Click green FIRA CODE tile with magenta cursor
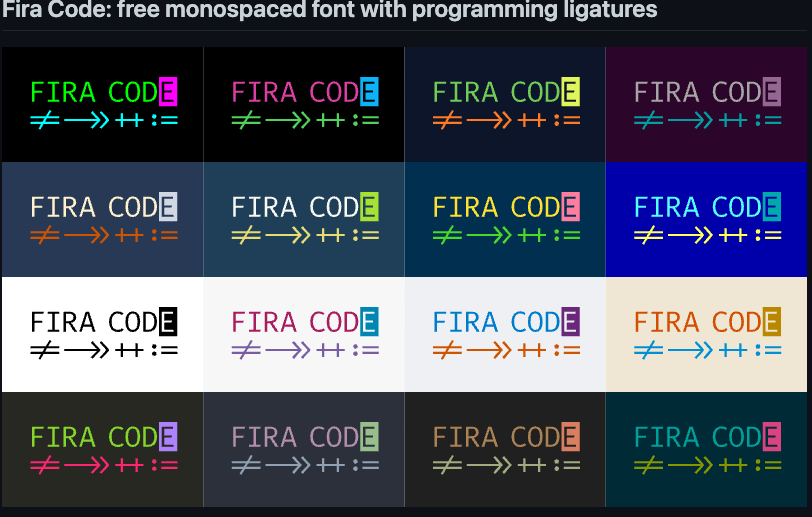Screen dimensions: 812x517 [103, 104]
